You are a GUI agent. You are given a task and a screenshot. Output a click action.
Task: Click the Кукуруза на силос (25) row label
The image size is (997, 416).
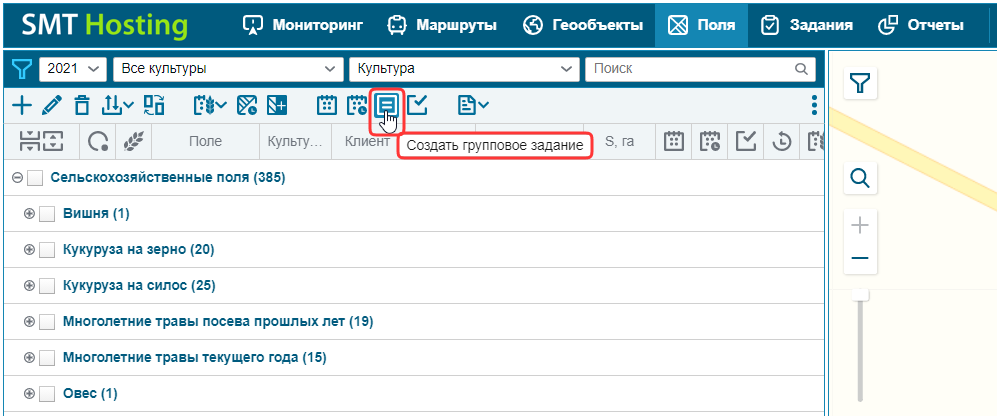[x=139, y=286]
